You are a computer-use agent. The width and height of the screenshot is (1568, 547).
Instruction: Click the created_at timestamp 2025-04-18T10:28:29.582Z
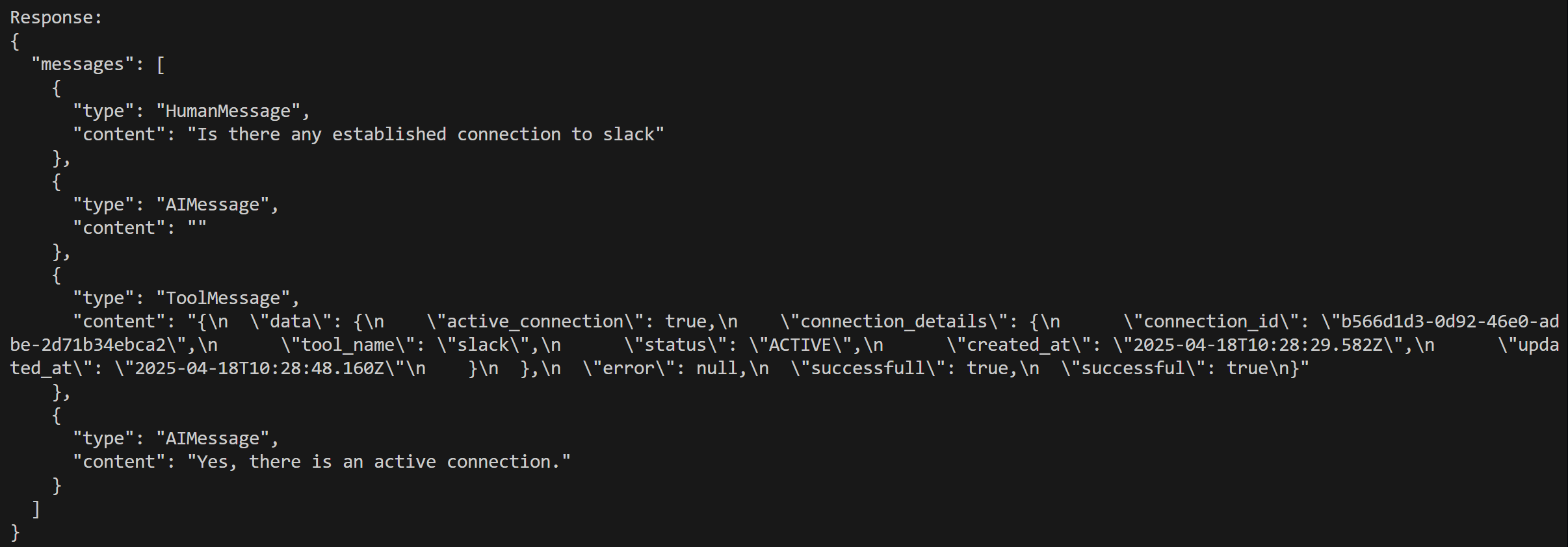click(x=1257, y=345)
